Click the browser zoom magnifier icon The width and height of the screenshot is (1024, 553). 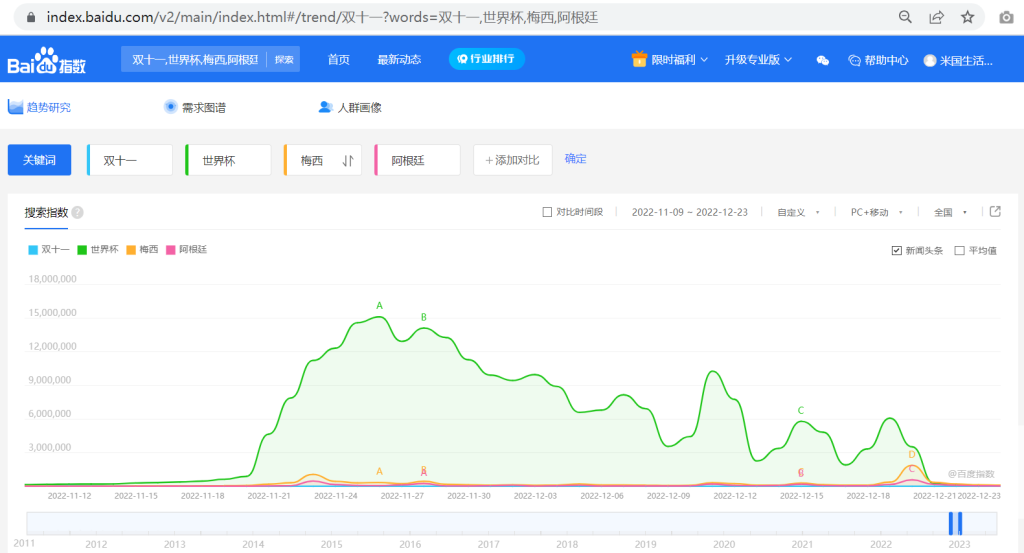click(x=905, y=17)
